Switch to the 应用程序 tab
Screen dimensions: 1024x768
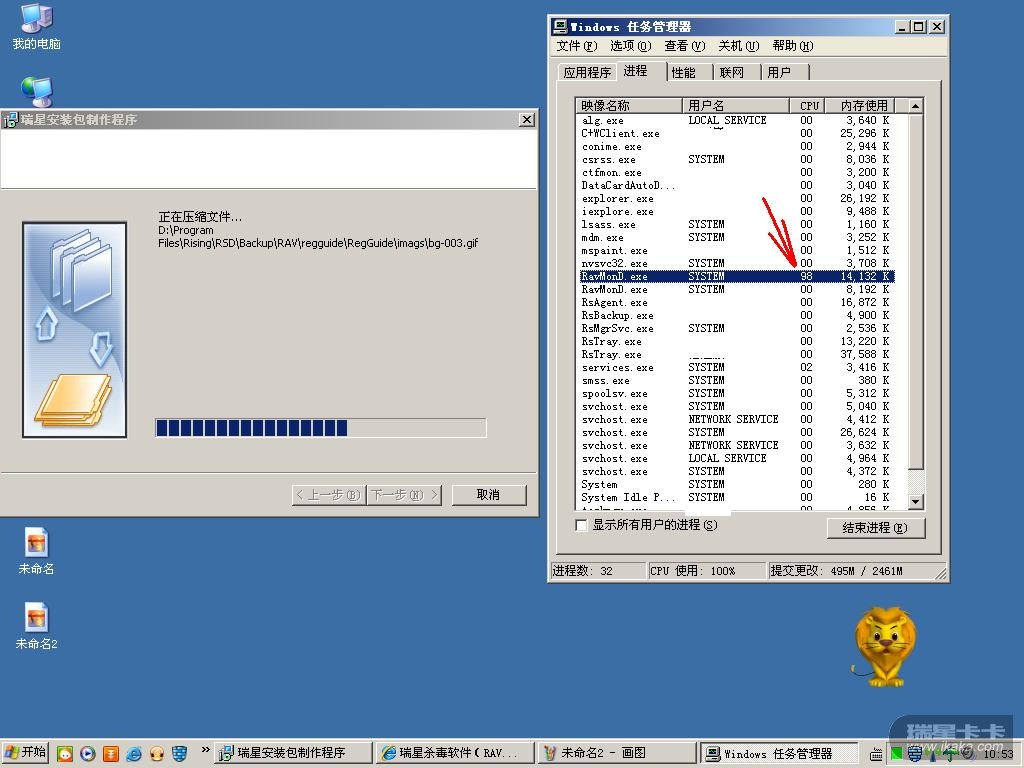[x=586, y=72]
